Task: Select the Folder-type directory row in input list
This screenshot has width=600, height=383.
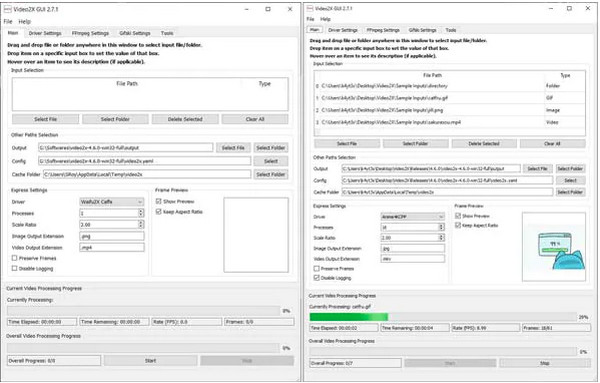Action: click(450, 86)
